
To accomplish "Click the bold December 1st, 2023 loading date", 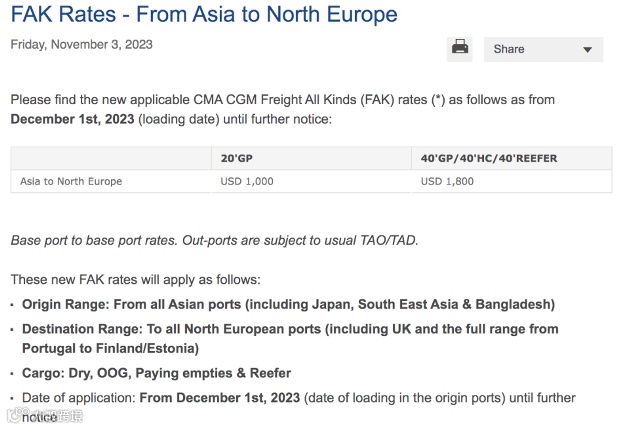I will 72,119.
